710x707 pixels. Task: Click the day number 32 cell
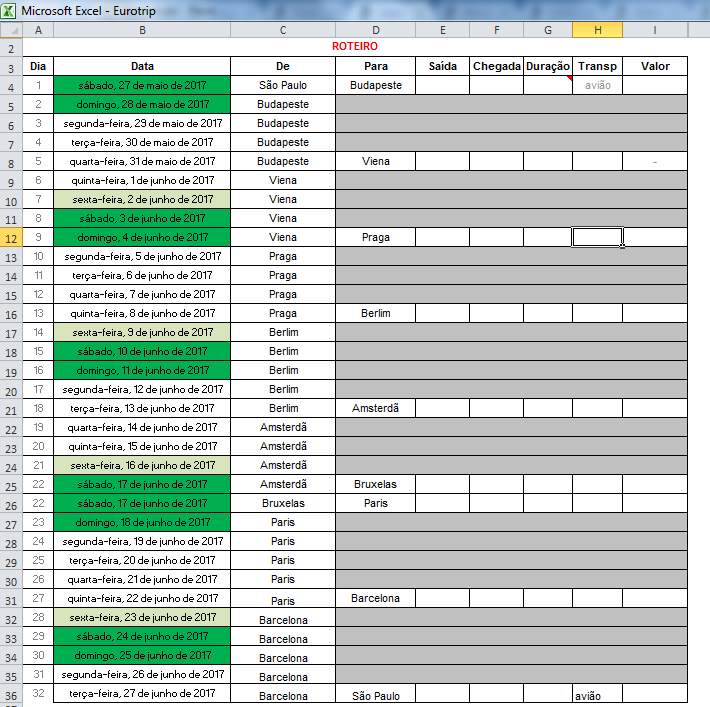pos(38,693)
